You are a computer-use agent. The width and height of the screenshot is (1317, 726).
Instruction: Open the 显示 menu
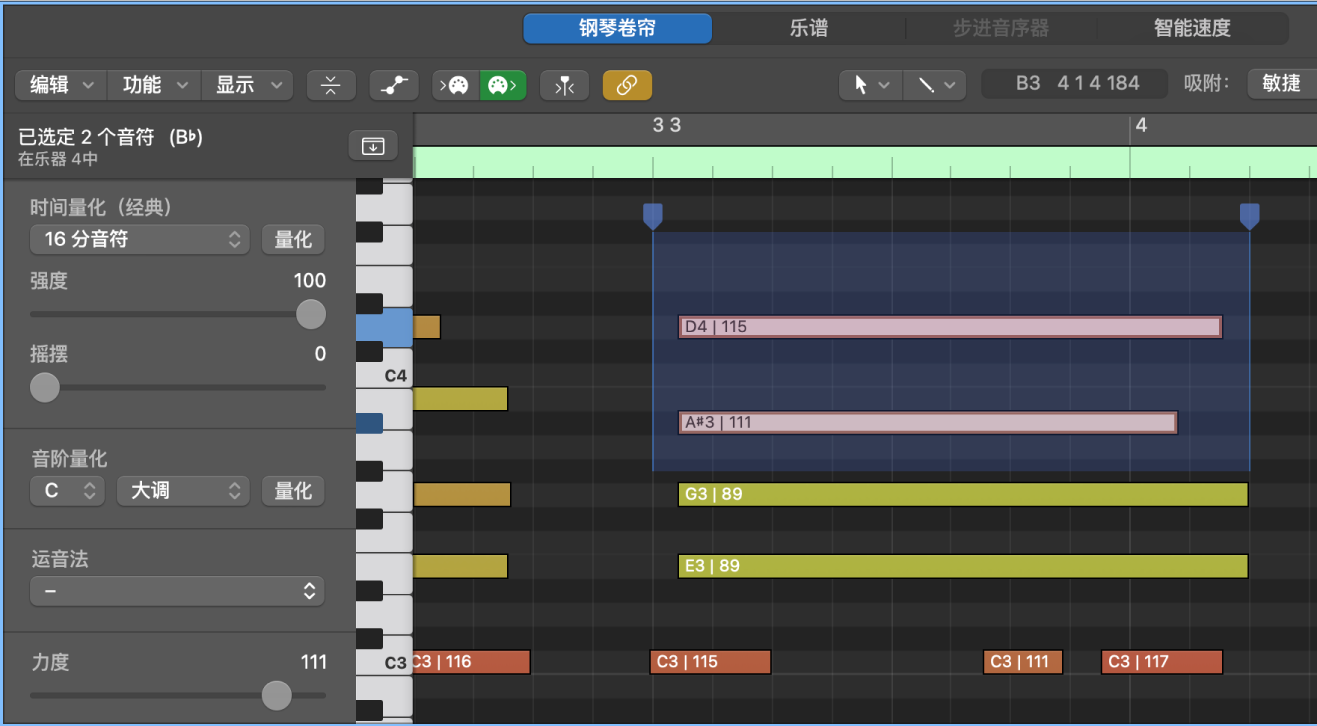[x=248, y=85]
